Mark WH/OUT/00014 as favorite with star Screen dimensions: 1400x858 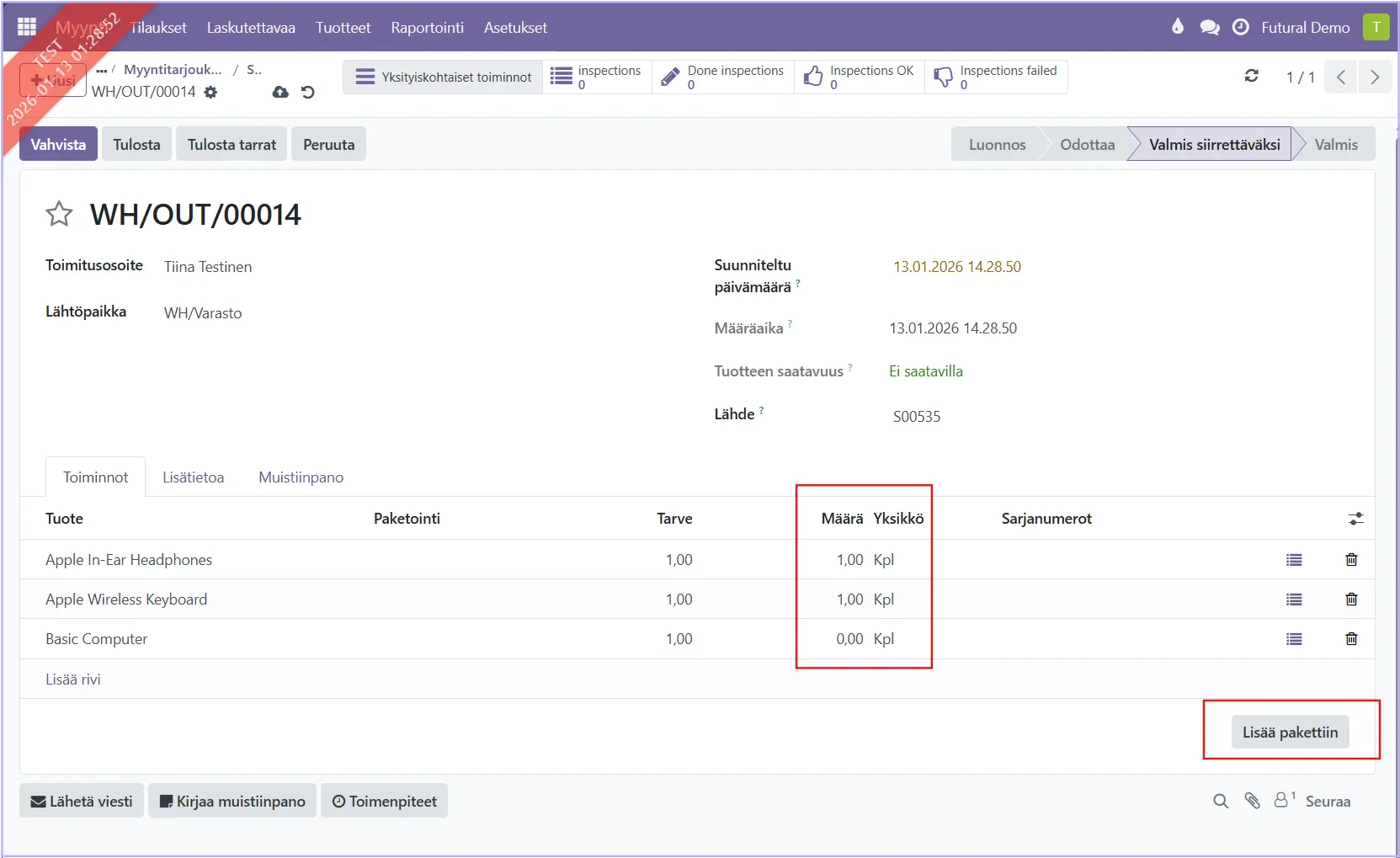pyautogui.click(x=59, y=214)
